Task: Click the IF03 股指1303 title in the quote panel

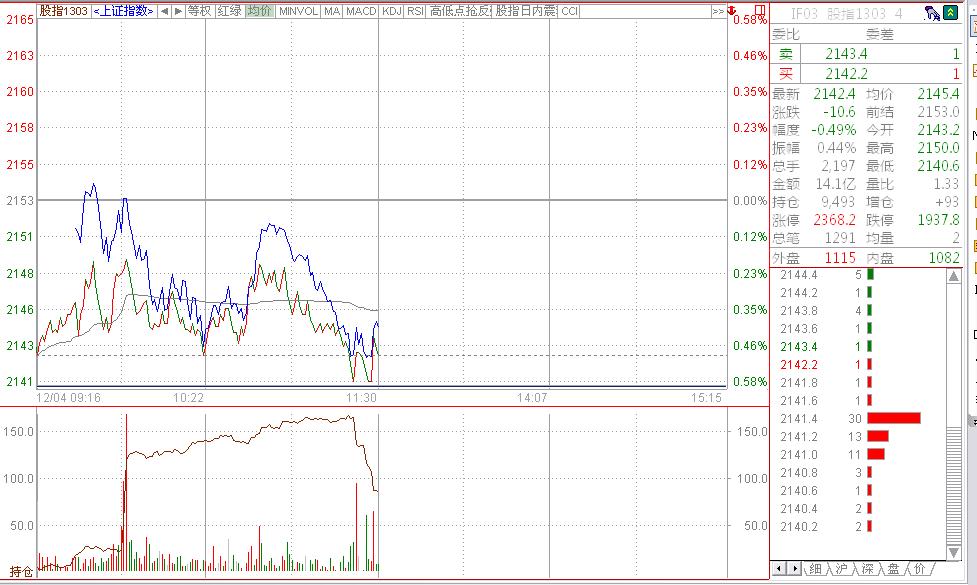Action: [x=846, y=14]
